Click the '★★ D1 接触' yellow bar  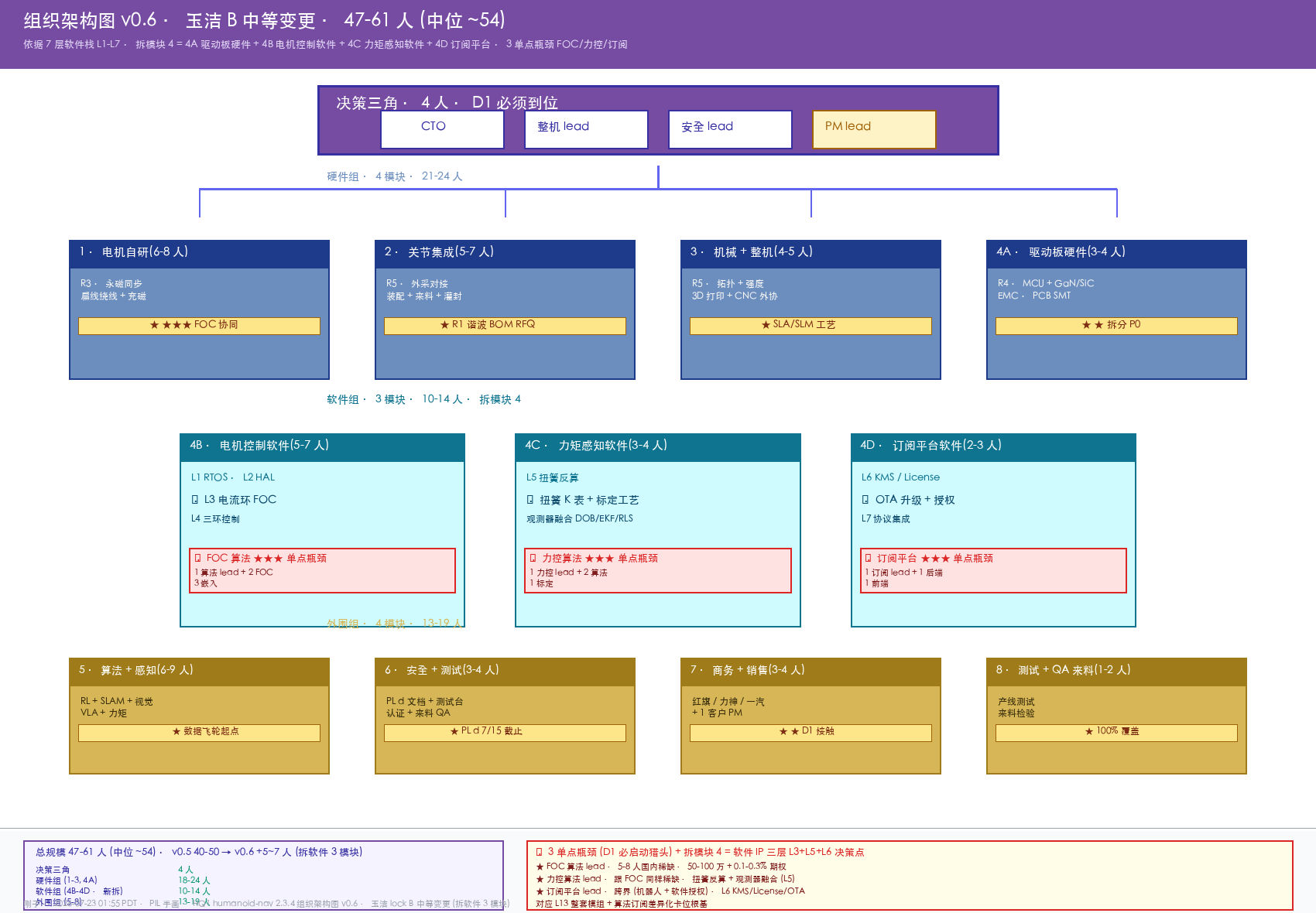811,733
